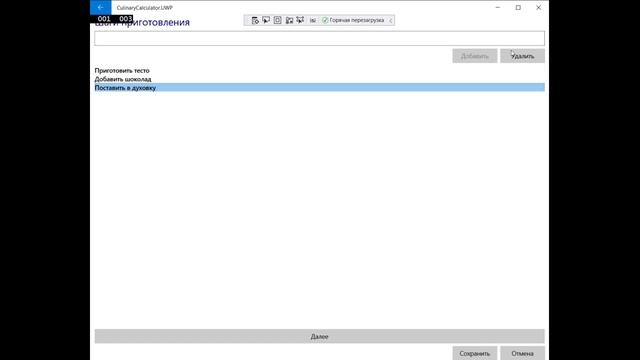Click the binding failures debug toolbar icon
This screenshot has height=360, width=640.
coord(313,20)
